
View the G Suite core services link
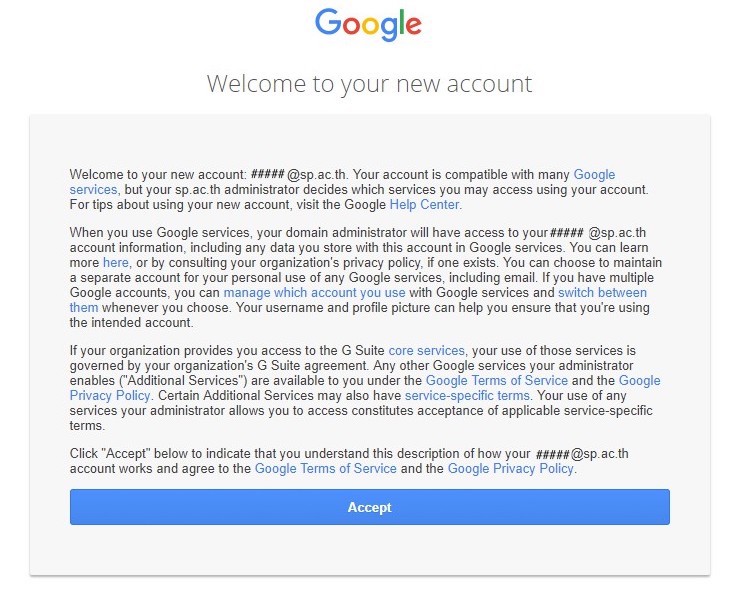point(426,351)
